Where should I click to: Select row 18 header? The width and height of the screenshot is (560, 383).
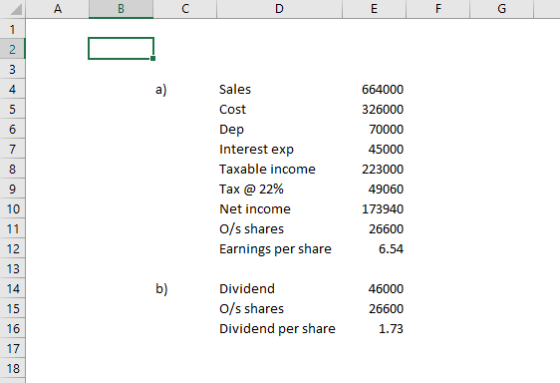point(12,368)
